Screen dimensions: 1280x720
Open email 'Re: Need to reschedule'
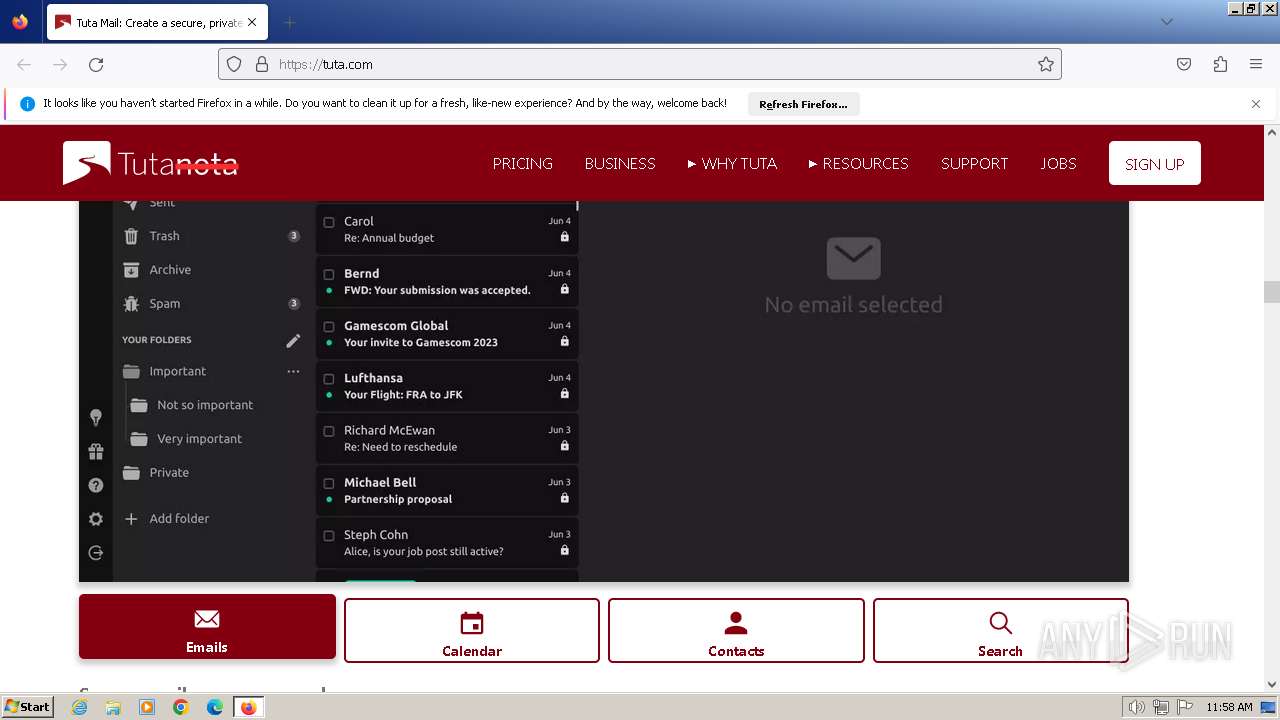[447, 438]
